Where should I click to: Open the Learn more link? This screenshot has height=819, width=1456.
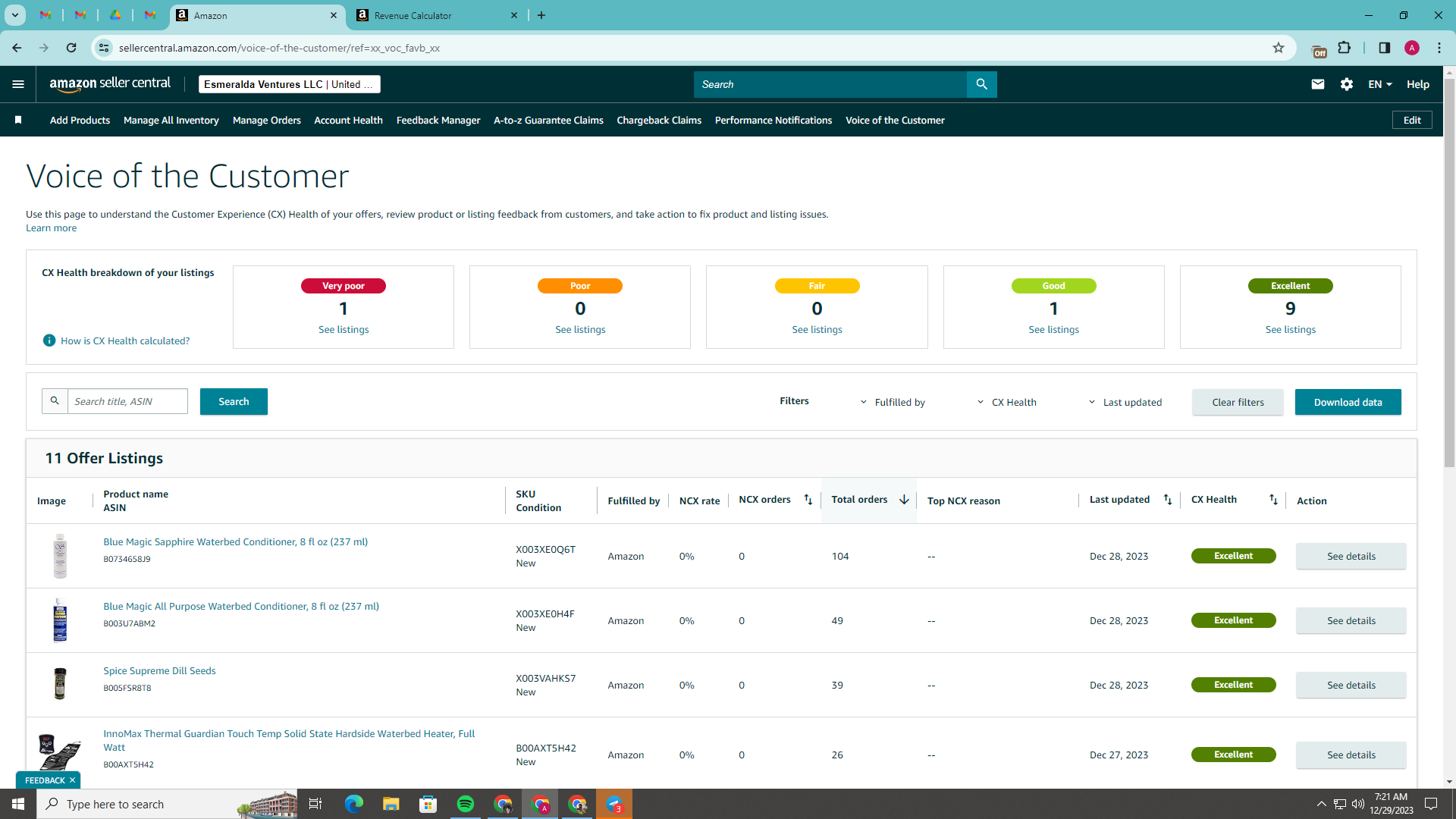pos(51,227)
